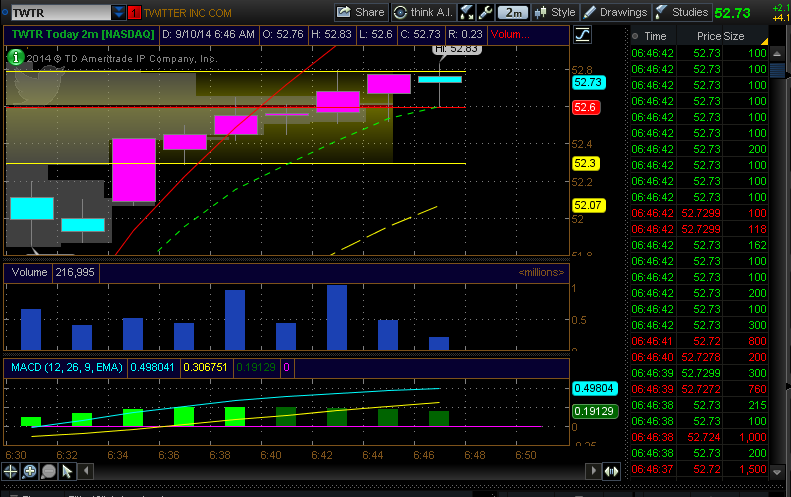Select the crosshair pan tool icon
791x497 pixels.
[x=11, y=472]
